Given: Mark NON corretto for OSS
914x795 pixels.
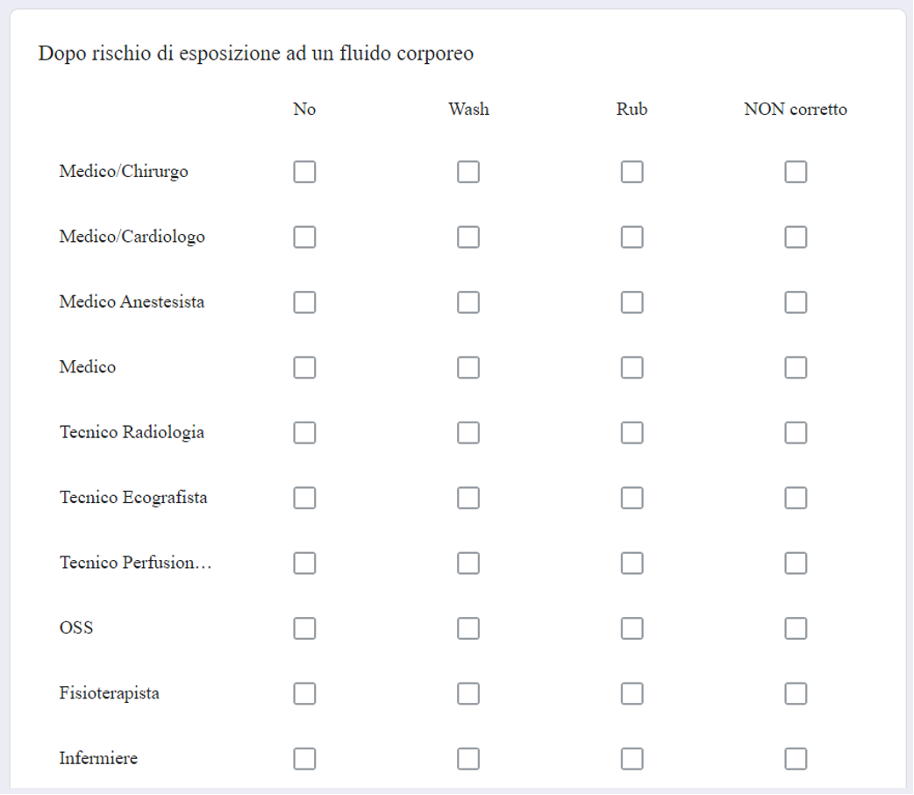Looking at the screenshot, I should [796, 629].
